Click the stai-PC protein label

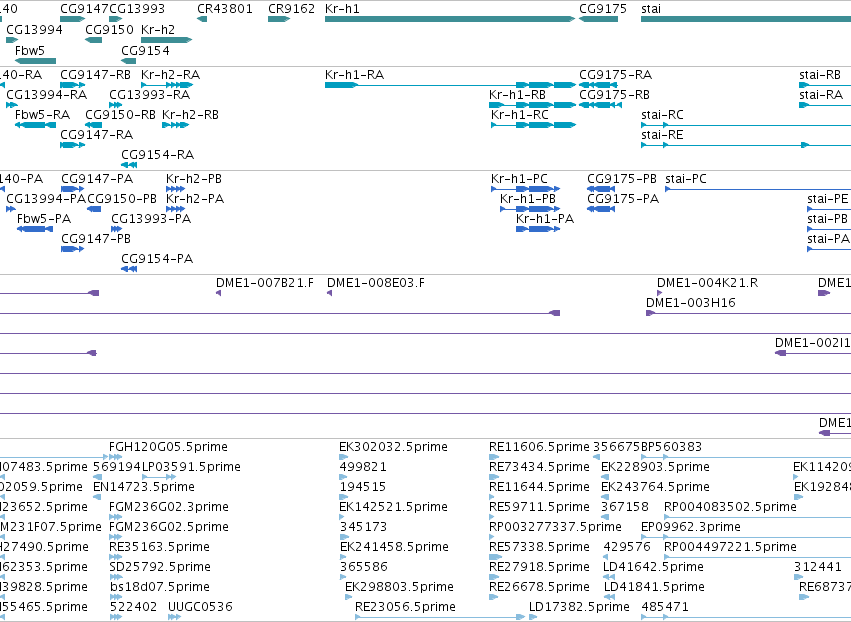point(686,179)
